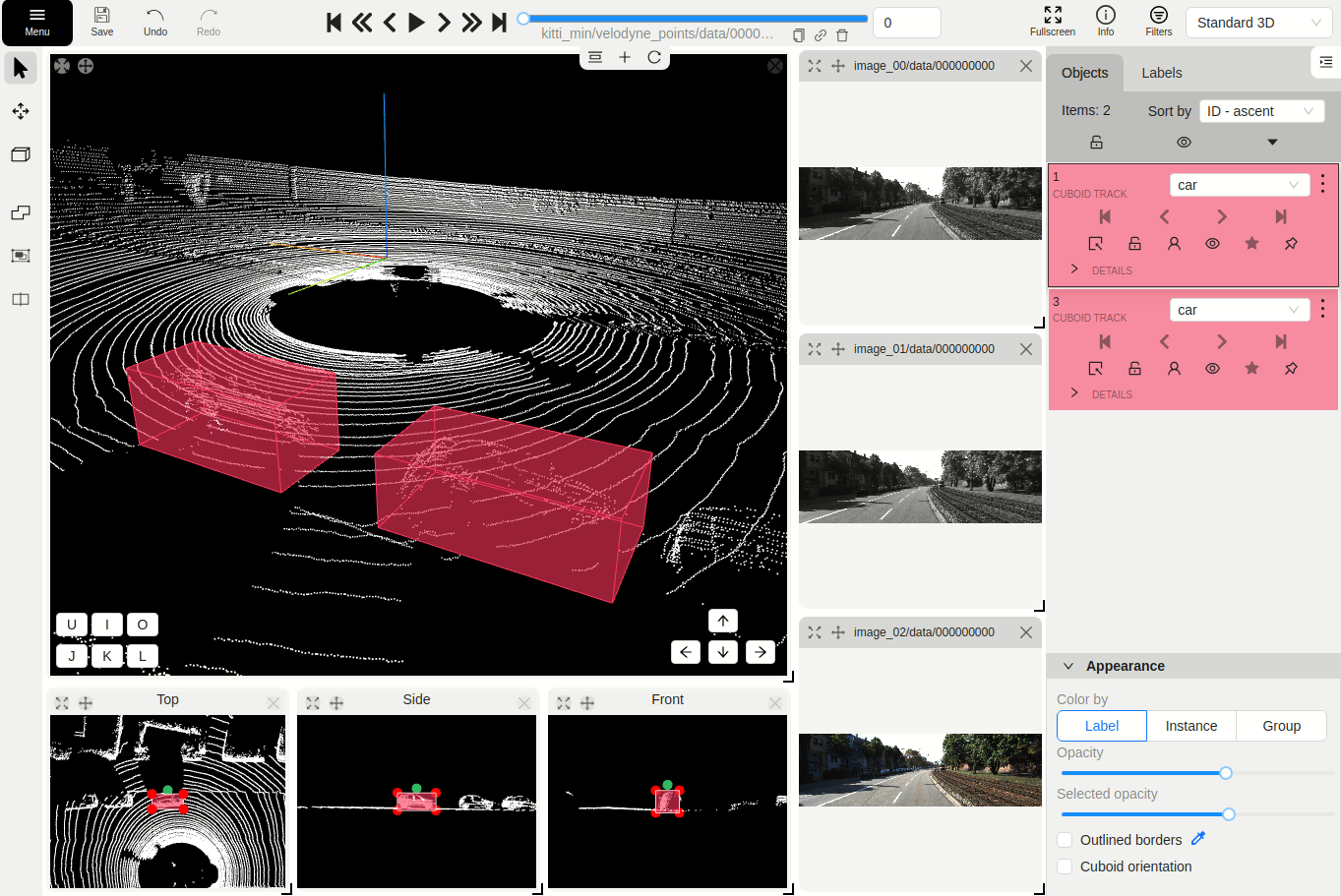Click the Save icon in top toolbar

coord(102,22)
